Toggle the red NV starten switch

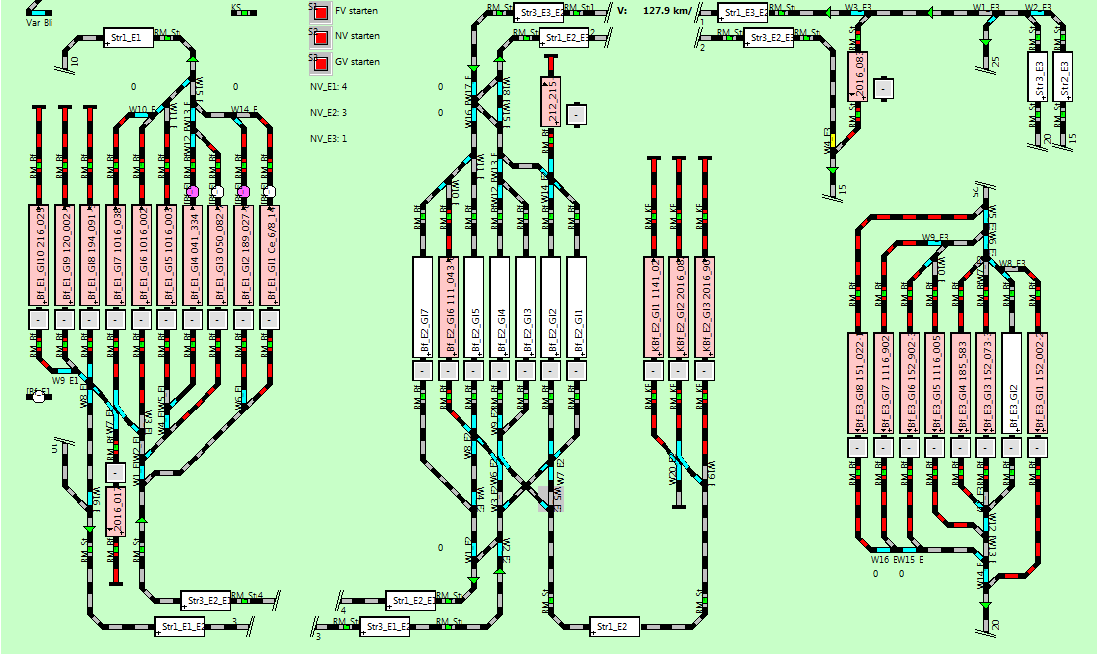click(321, 39)
